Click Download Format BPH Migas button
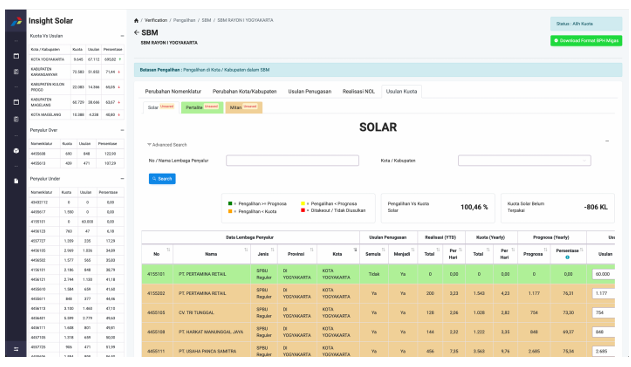The height and width of the screenshot is (367, 631). [586, 41]
